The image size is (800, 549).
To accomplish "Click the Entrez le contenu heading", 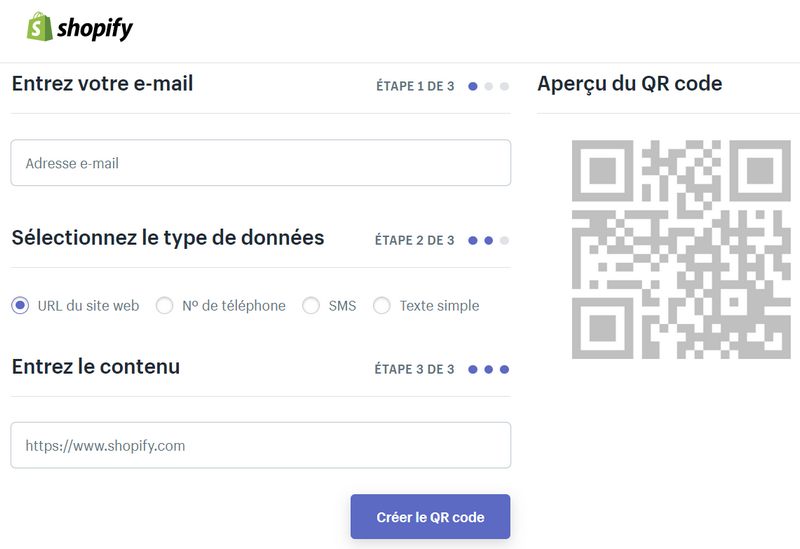I will tap(96, 367).
